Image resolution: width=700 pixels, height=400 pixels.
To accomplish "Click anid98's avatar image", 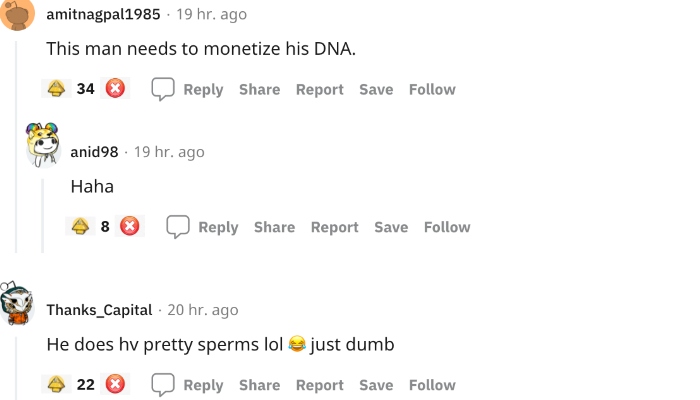I will (x=42, y=147).
